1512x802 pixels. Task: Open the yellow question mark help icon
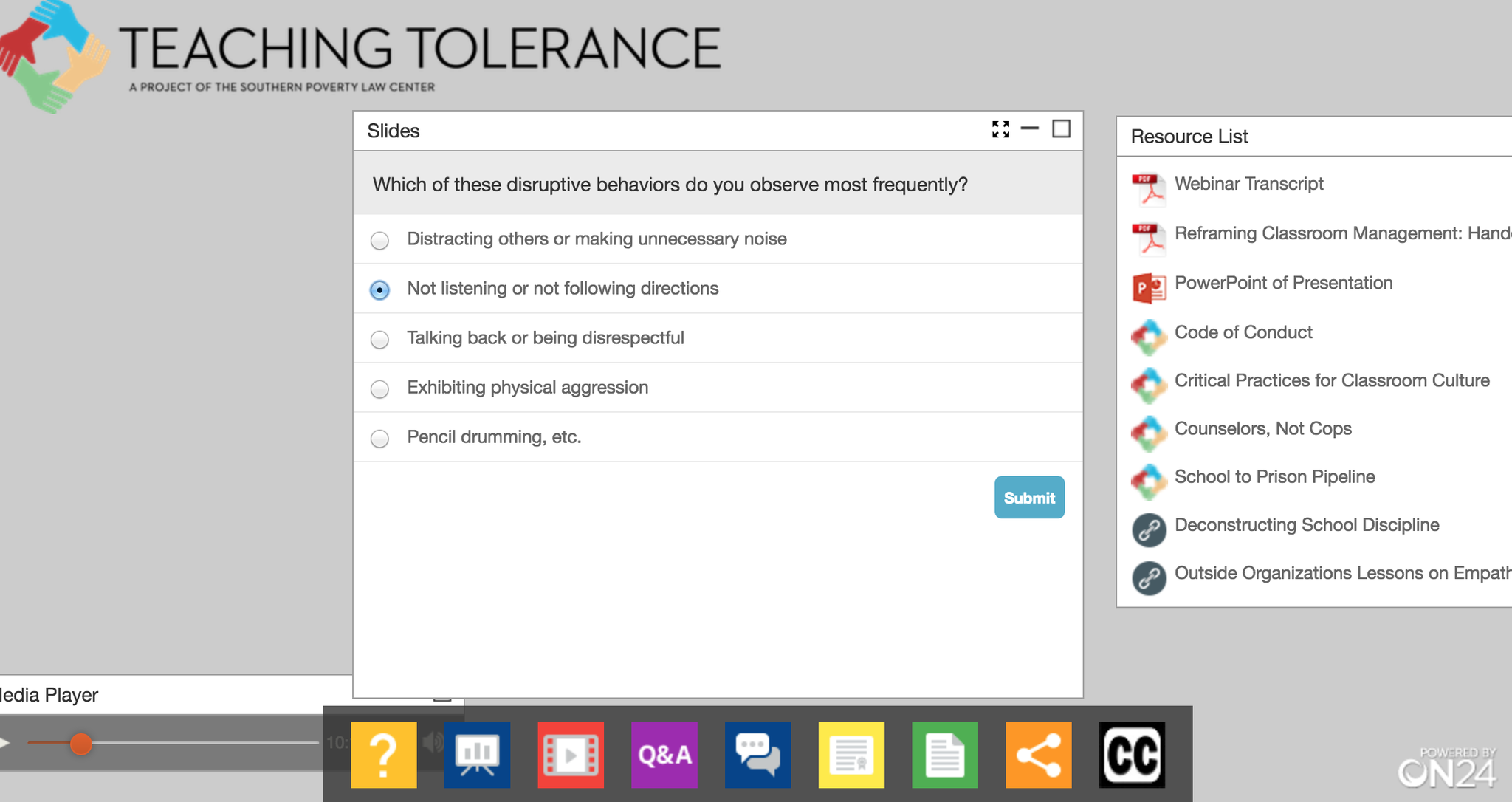pos(383,755)
